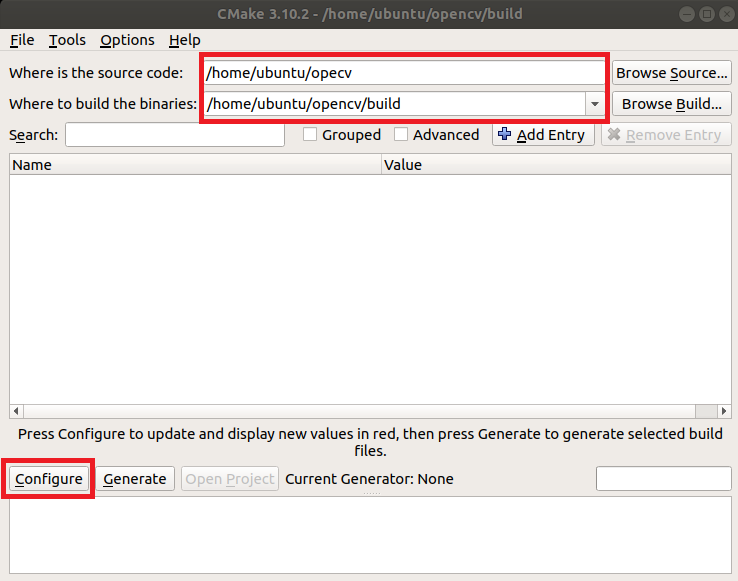Close the CMake window
Viewport: 738px width, 581px height.
727,14
